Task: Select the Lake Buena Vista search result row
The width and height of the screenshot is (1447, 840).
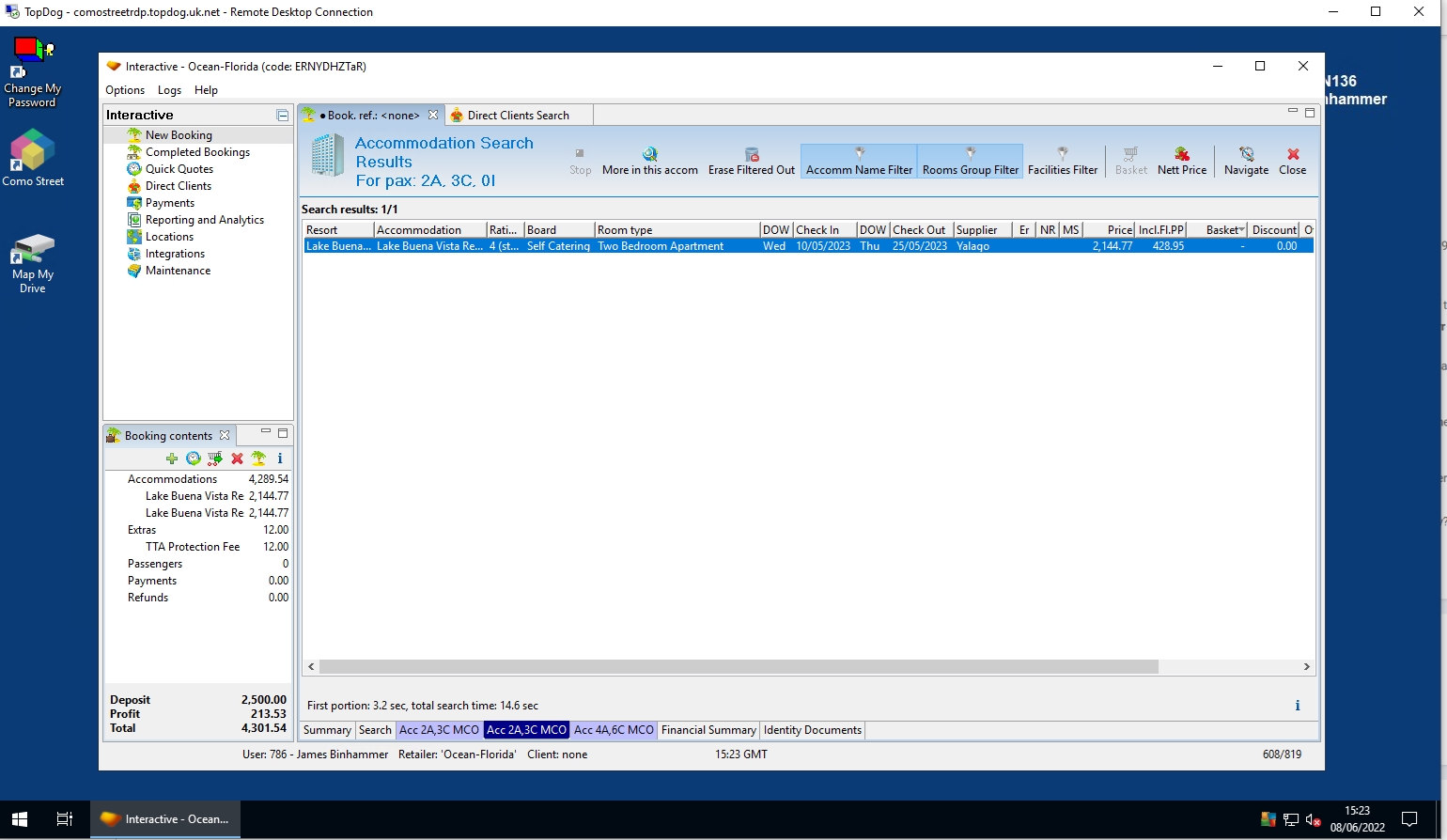Action: tap(808, 246)
